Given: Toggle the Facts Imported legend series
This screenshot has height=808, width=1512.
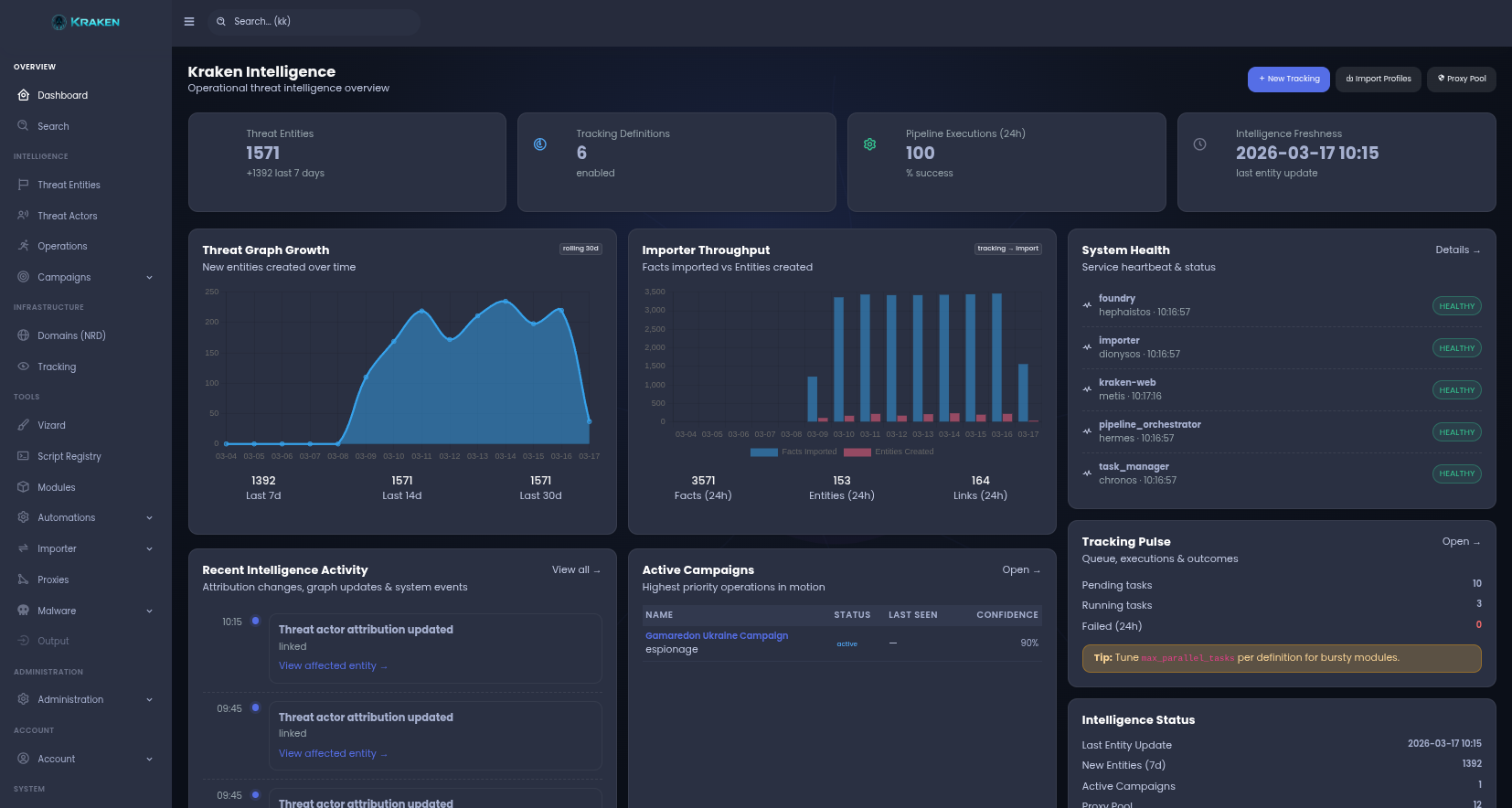Looking at the screenshot, I should pyautogui.click(x=793, y=452).
